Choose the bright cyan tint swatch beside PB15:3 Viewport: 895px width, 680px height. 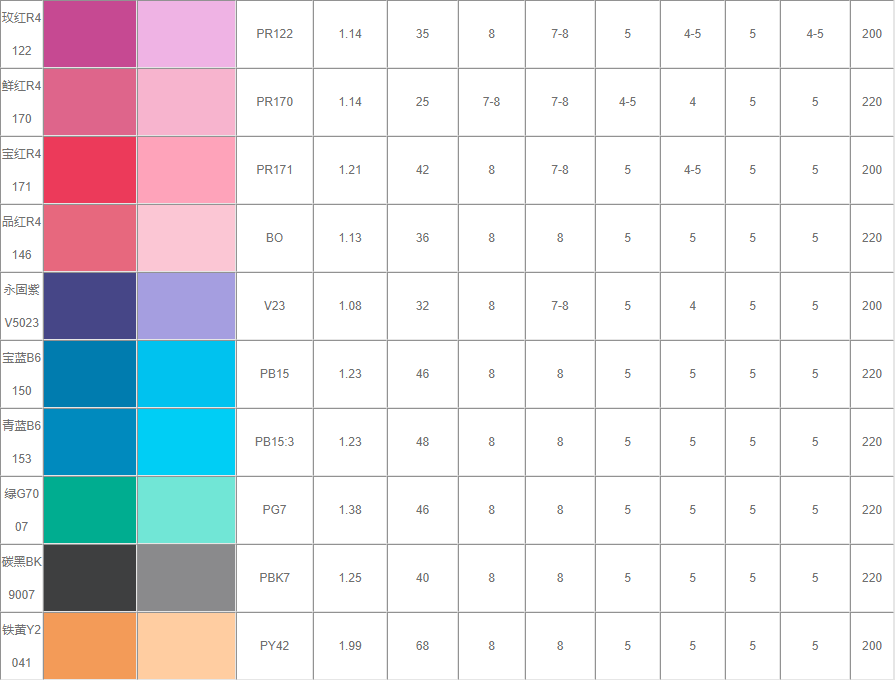pos(186,442)
